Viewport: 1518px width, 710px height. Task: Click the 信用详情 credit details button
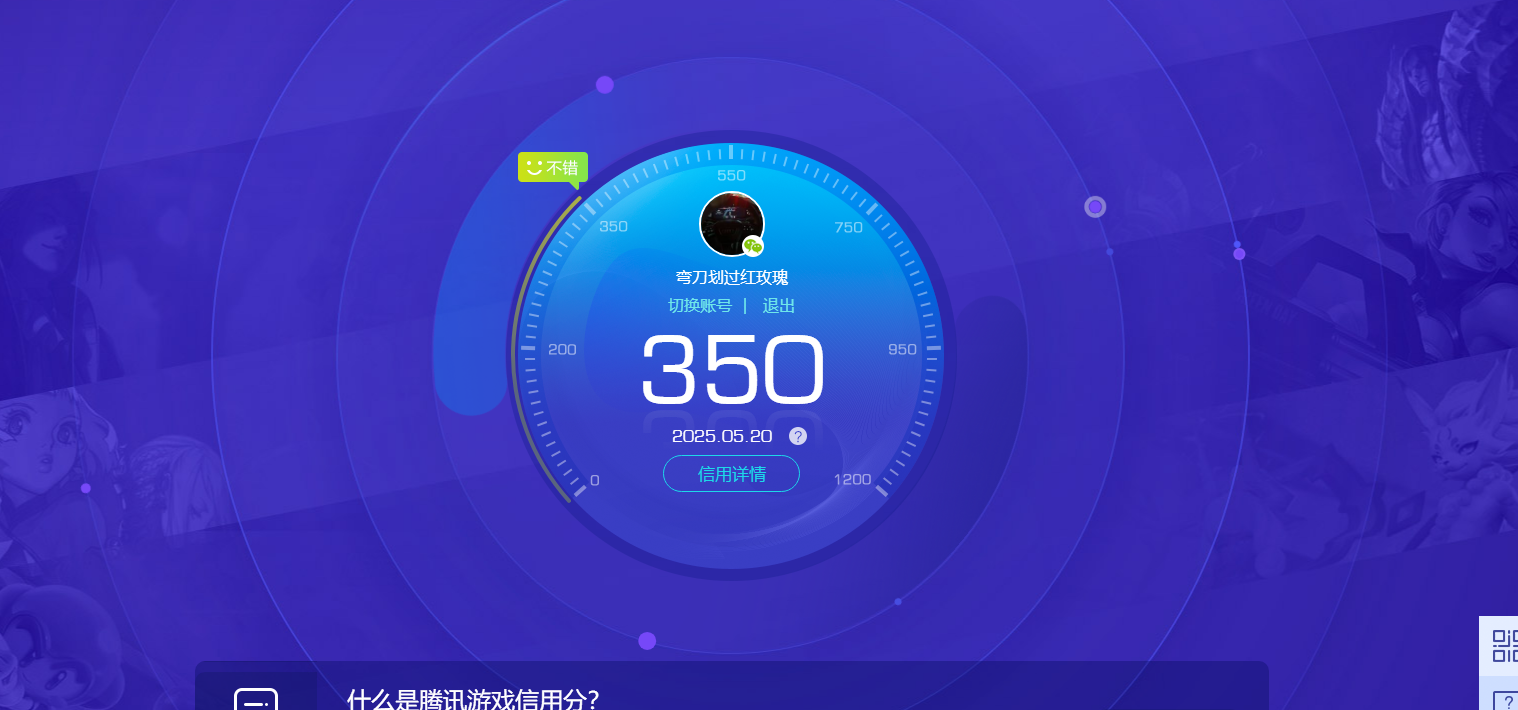(x=731, y=474)
